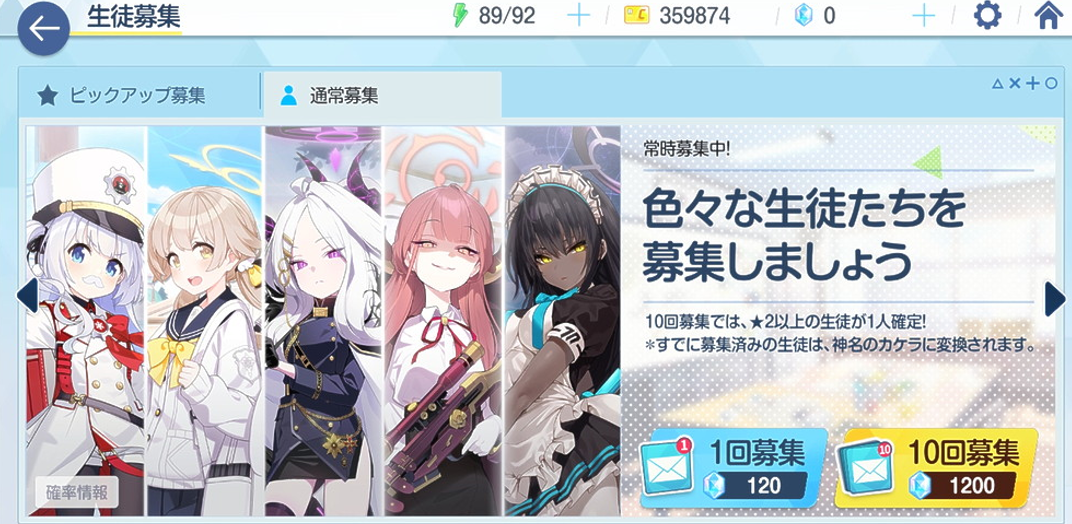
Task: Tap the green lightning energy icon
Action: pyautogui.click(x=461, y=15)
